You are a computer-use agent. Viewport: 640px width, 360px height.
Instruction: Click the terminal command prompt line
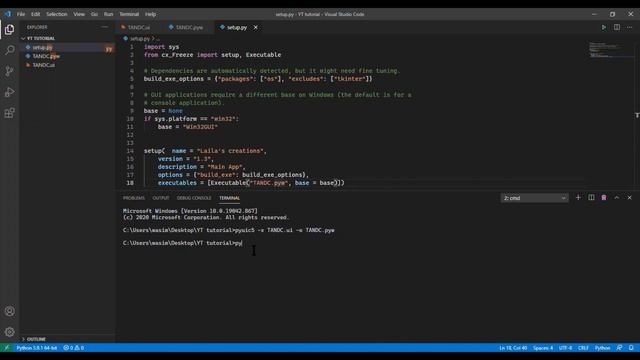[x=182, y=243]
